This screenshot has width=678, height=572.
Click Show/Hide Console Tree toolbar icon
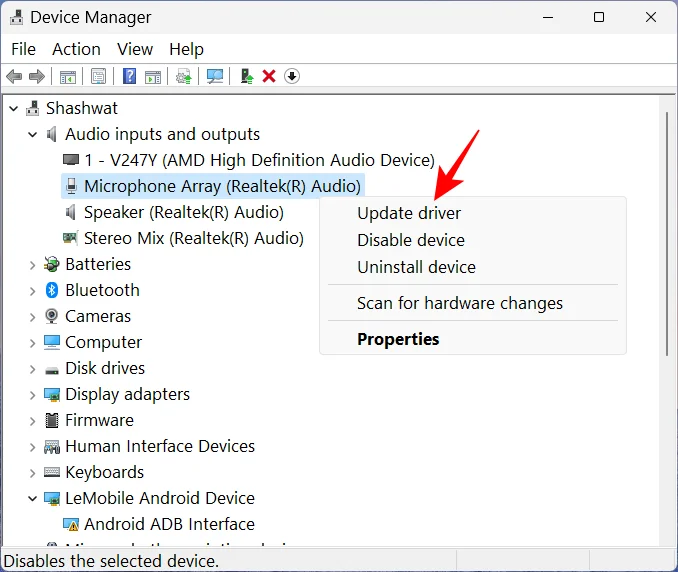click(x=68, y=77)
